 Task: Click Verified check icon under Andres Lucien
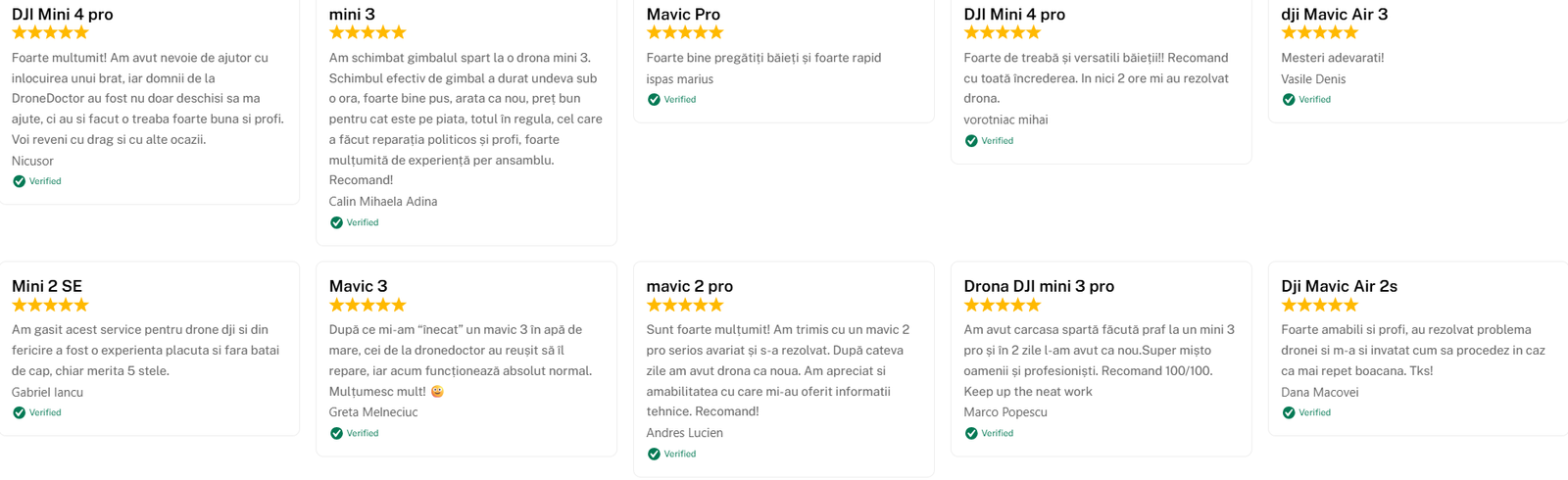coord(654,454)
